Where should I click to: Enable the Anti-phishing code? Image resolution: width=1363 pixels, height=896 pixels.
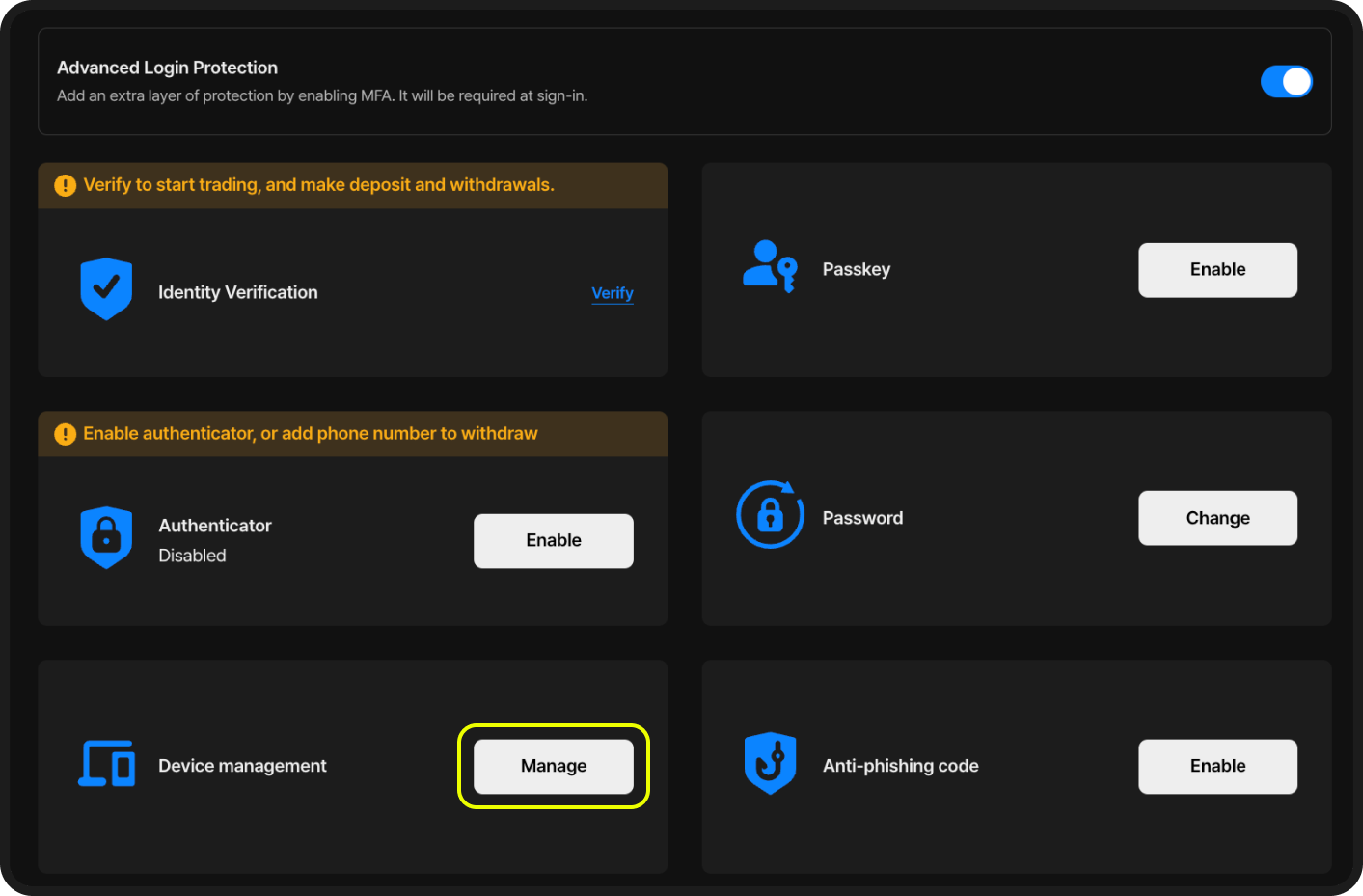pos(1217,767)
